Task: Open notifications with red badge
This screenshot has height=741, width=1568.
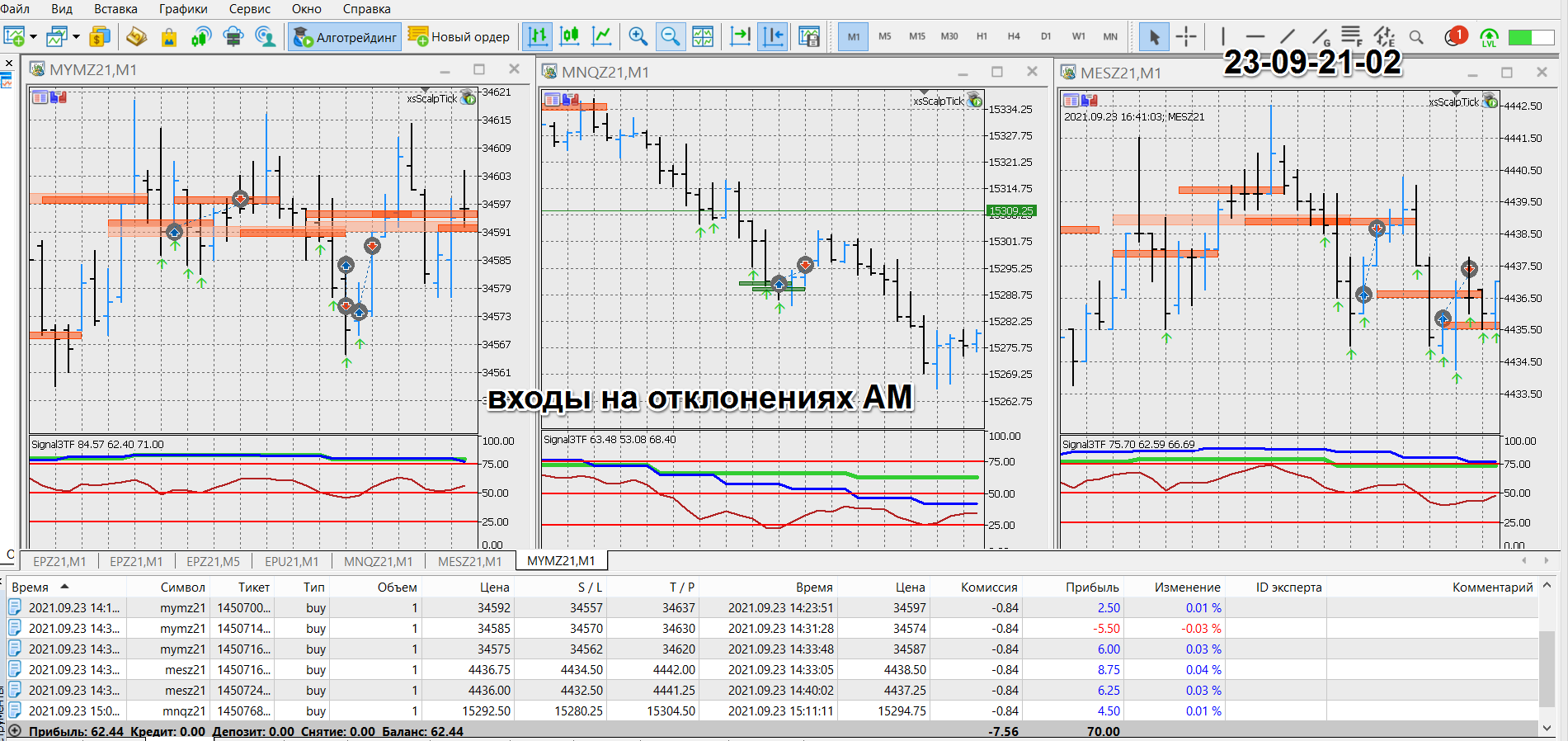Action: [1456, 36]
